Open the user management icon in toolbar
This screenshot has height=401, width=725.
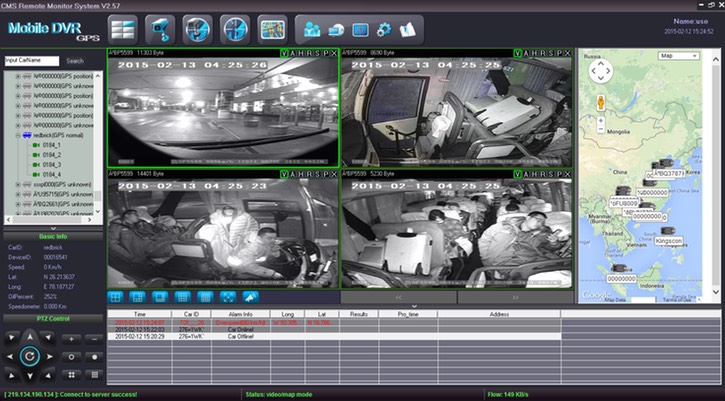[313, 29]
